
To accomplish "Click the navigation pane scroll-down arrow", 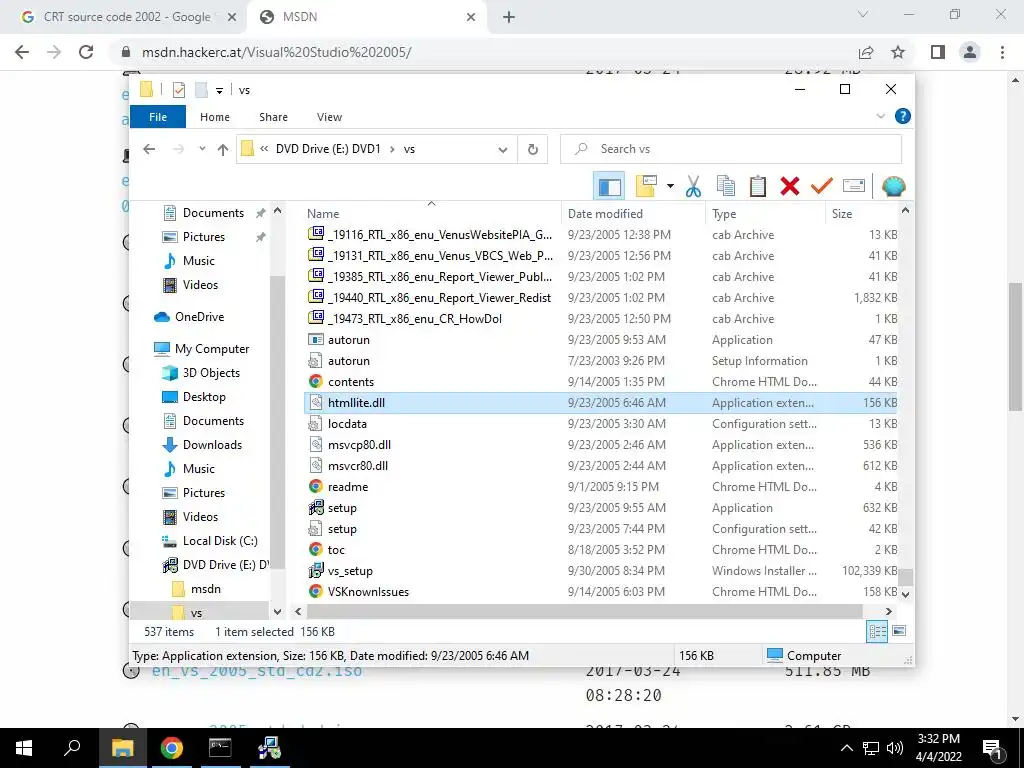I will coord(278,612).
